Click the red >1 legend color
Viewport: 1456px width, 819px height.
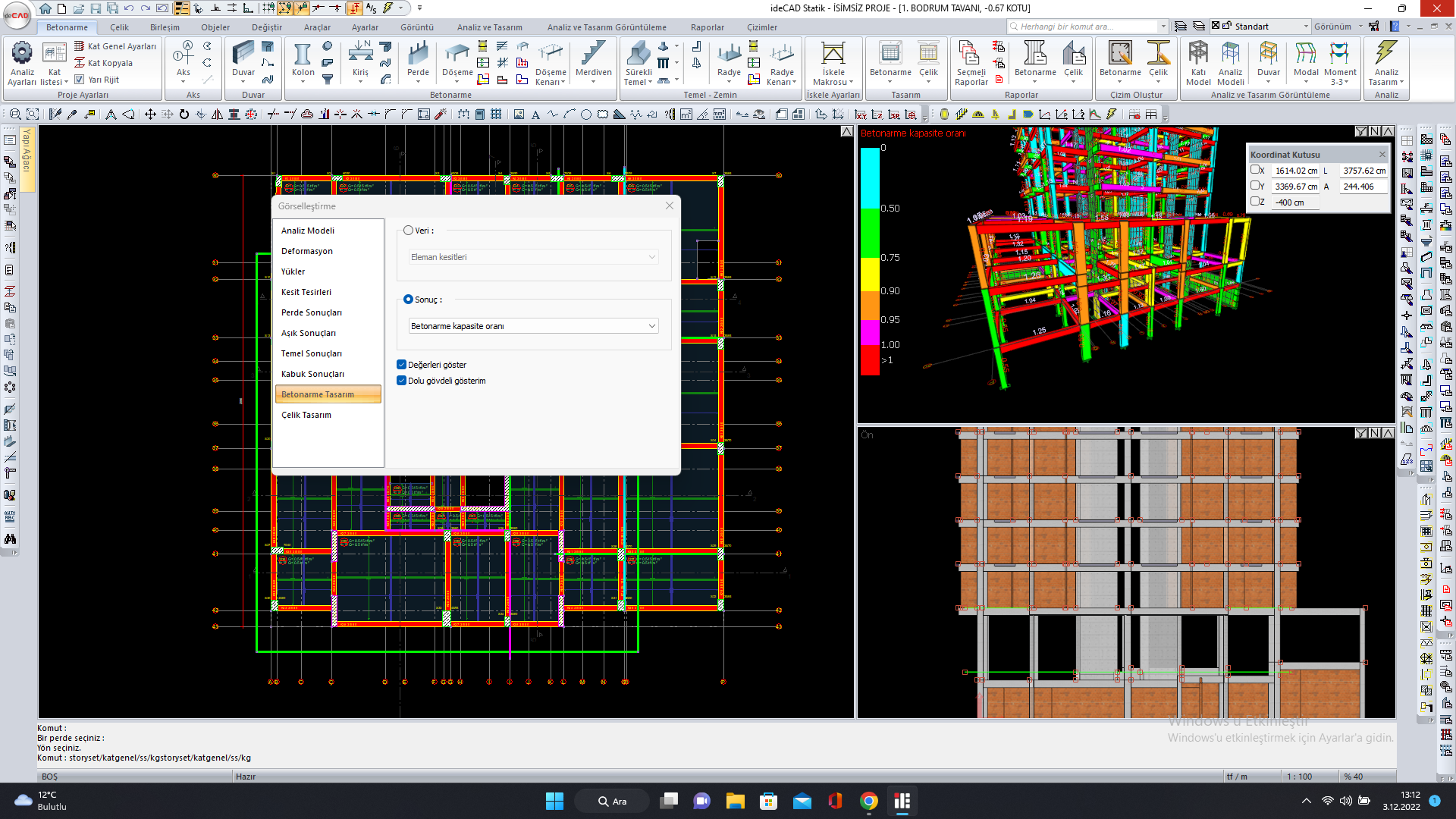point(869,361)
